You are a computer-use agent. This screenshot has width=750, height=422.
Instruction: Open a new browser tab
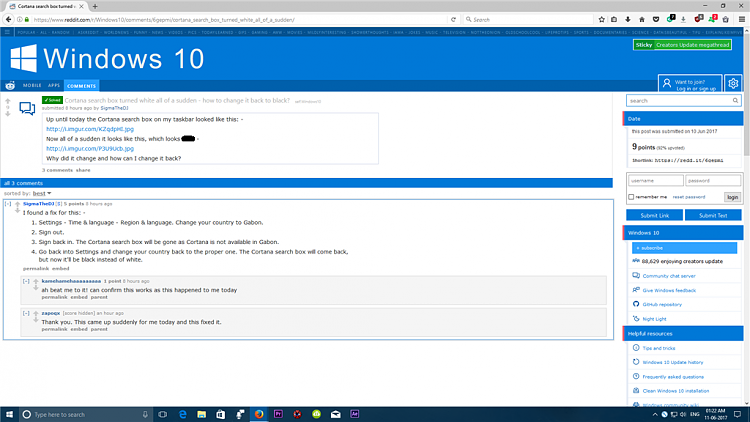coord(95,6)
